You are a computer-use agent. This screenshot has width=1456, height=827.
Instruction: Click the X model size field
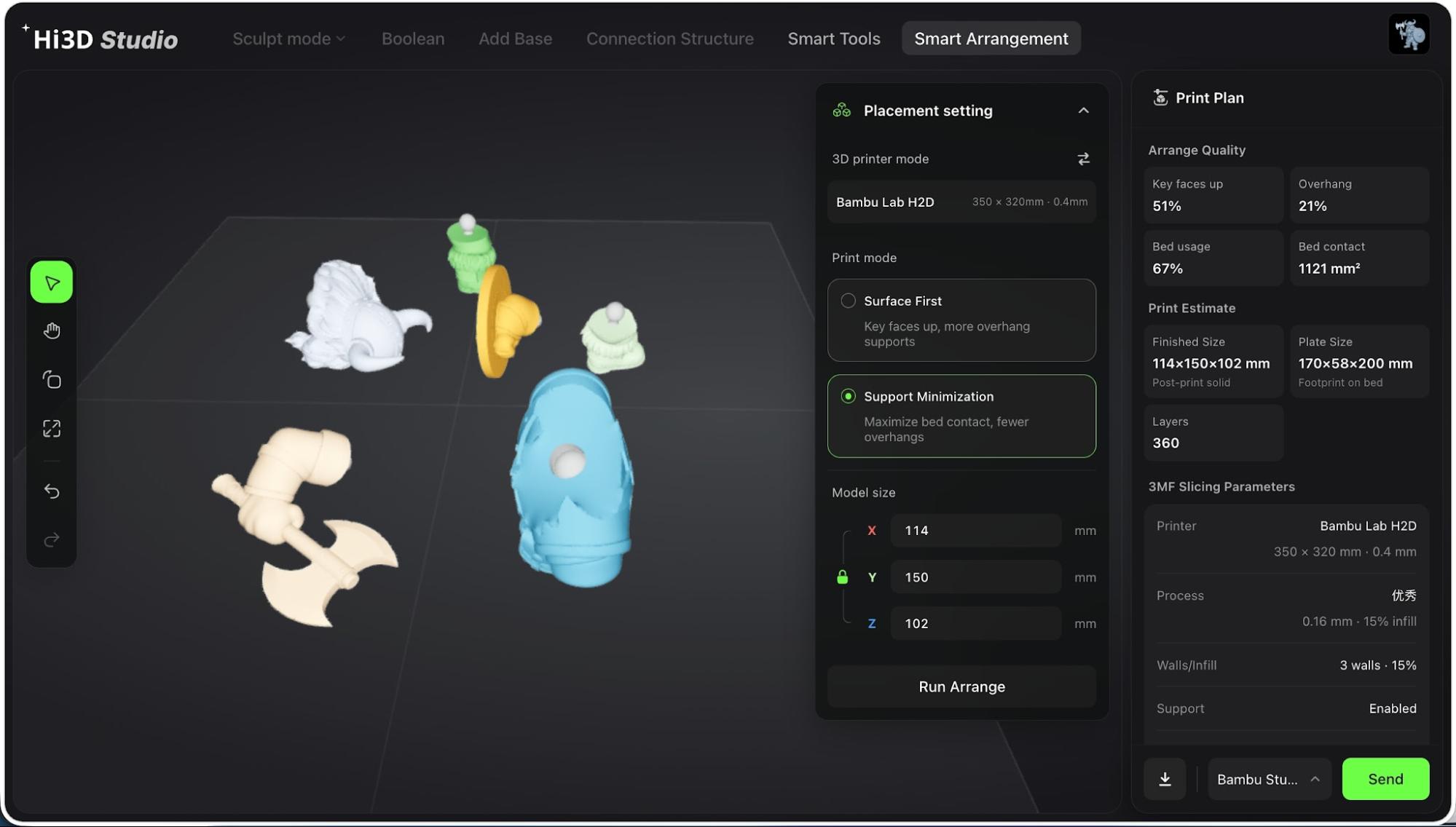(x=975, y=531)
